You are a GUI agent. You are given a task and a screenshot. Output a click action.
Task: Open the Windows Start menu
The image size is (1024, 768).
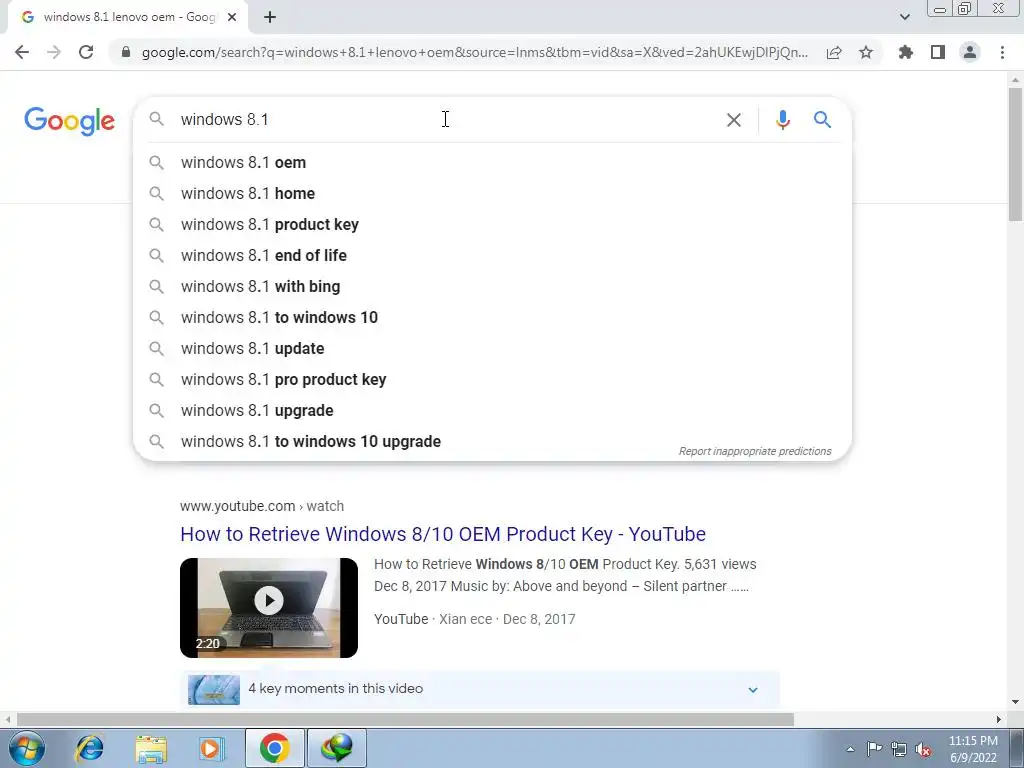[27, 748]
